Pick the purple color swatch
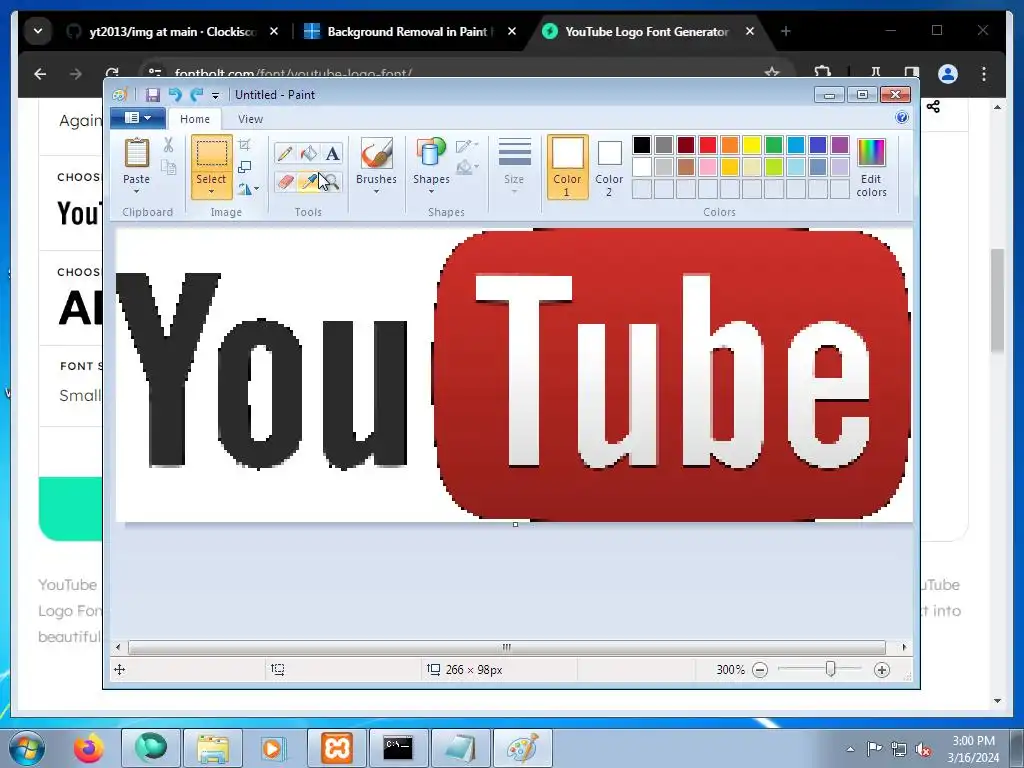Viewport: 1024px width, 768px height. click(840, 145)
